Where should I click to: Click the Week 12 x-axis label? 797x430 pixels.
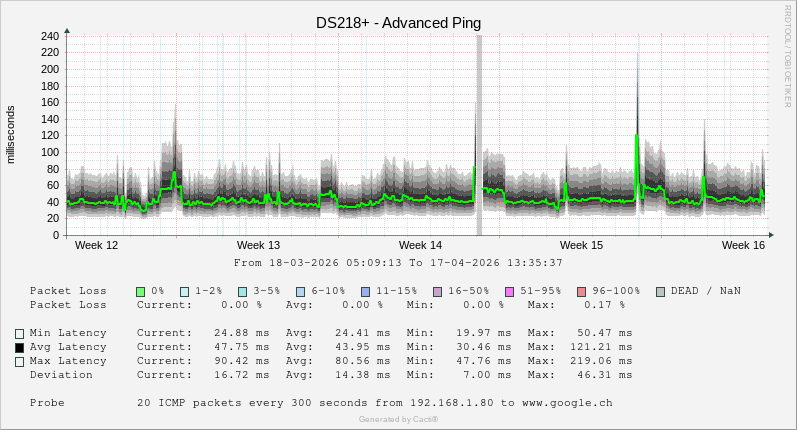[96, 245]
